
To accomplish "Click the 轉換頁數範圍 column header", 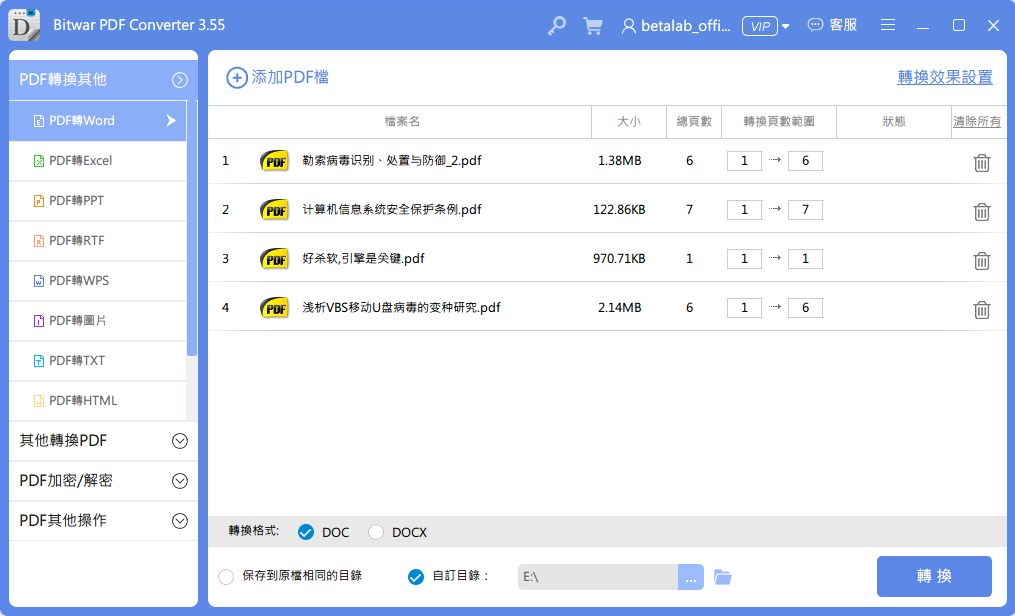I will (x=779, y=122).
